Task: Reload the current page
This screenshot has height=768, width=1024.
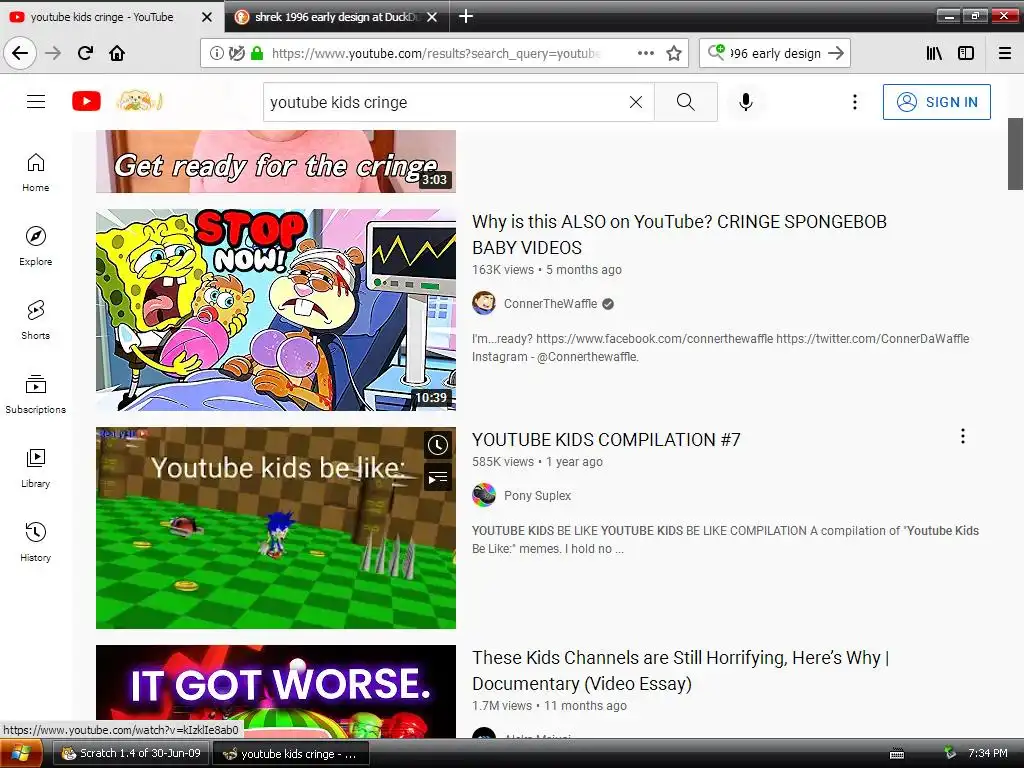Action: pyautogui.click(x=85, y=53)
